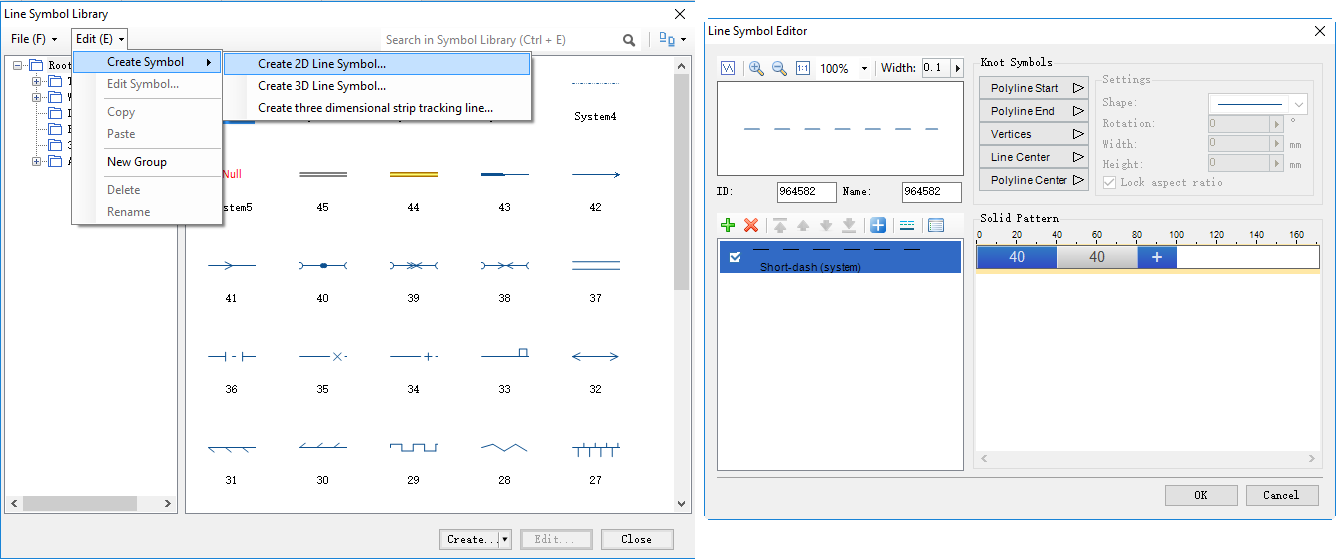
Task: Expand the Root group tree node
Action: pos(18,65)
